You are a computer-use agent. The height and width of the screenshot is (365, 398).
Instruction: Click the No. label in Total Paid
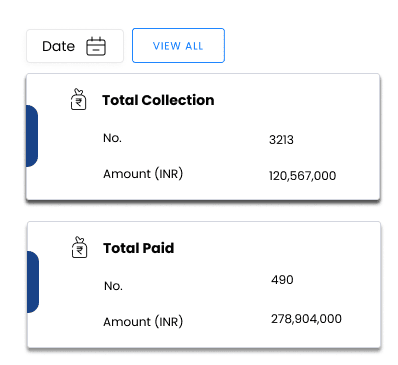point(113,286)
